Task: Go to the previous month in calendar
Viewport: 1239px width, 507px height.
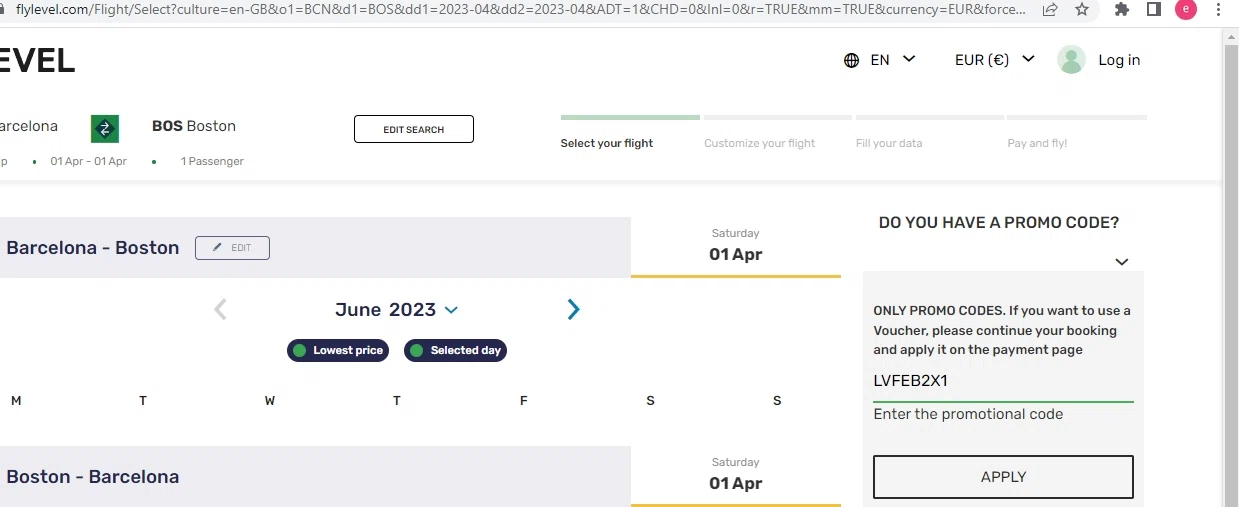Action: coord(220,310)
